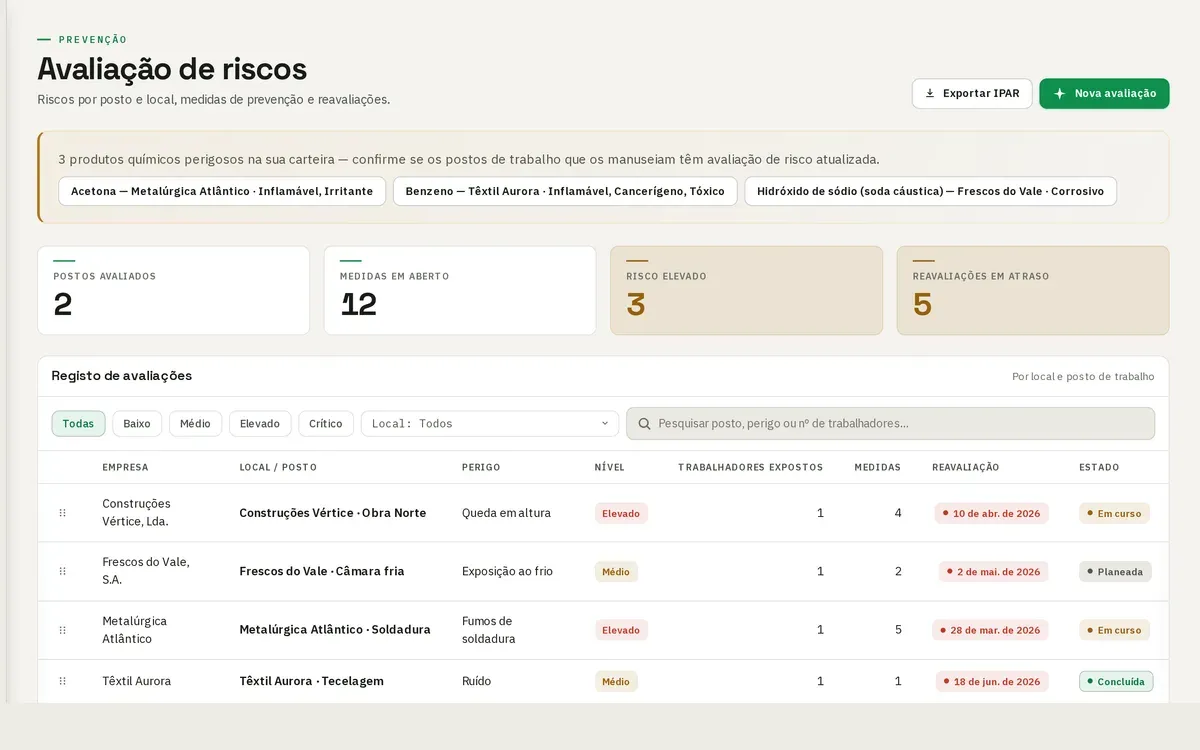This screenshot has width=1200, height=750.
Task: Sort by the Medidas column header
Action: click(877, 467)
